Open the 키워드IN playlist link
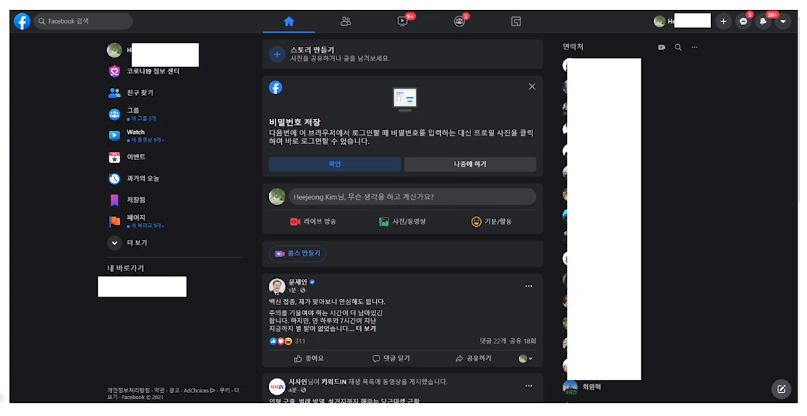This screenshot has height=416, width=807. pos(334,382)
